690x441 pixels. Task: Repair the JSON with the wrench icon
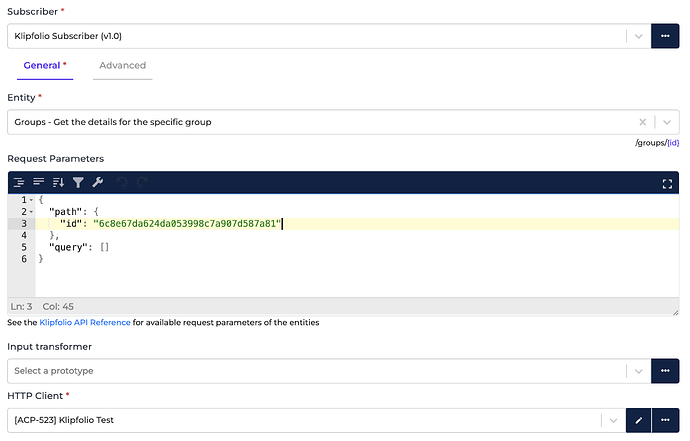coord(98,182)
